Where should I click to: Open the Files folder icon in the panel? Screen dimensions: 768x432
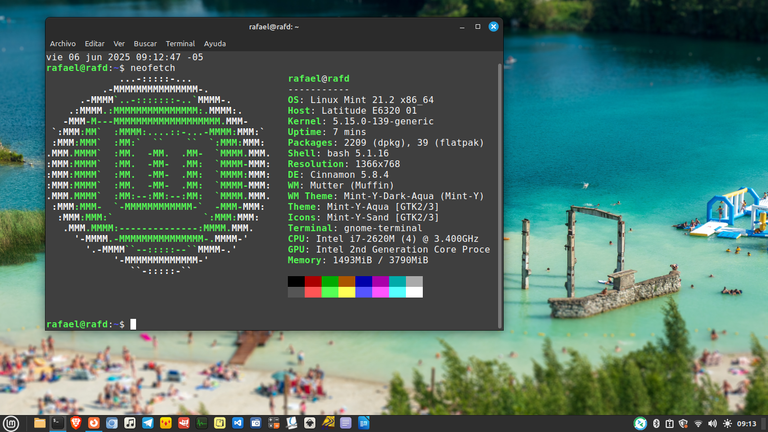point(40,423)
